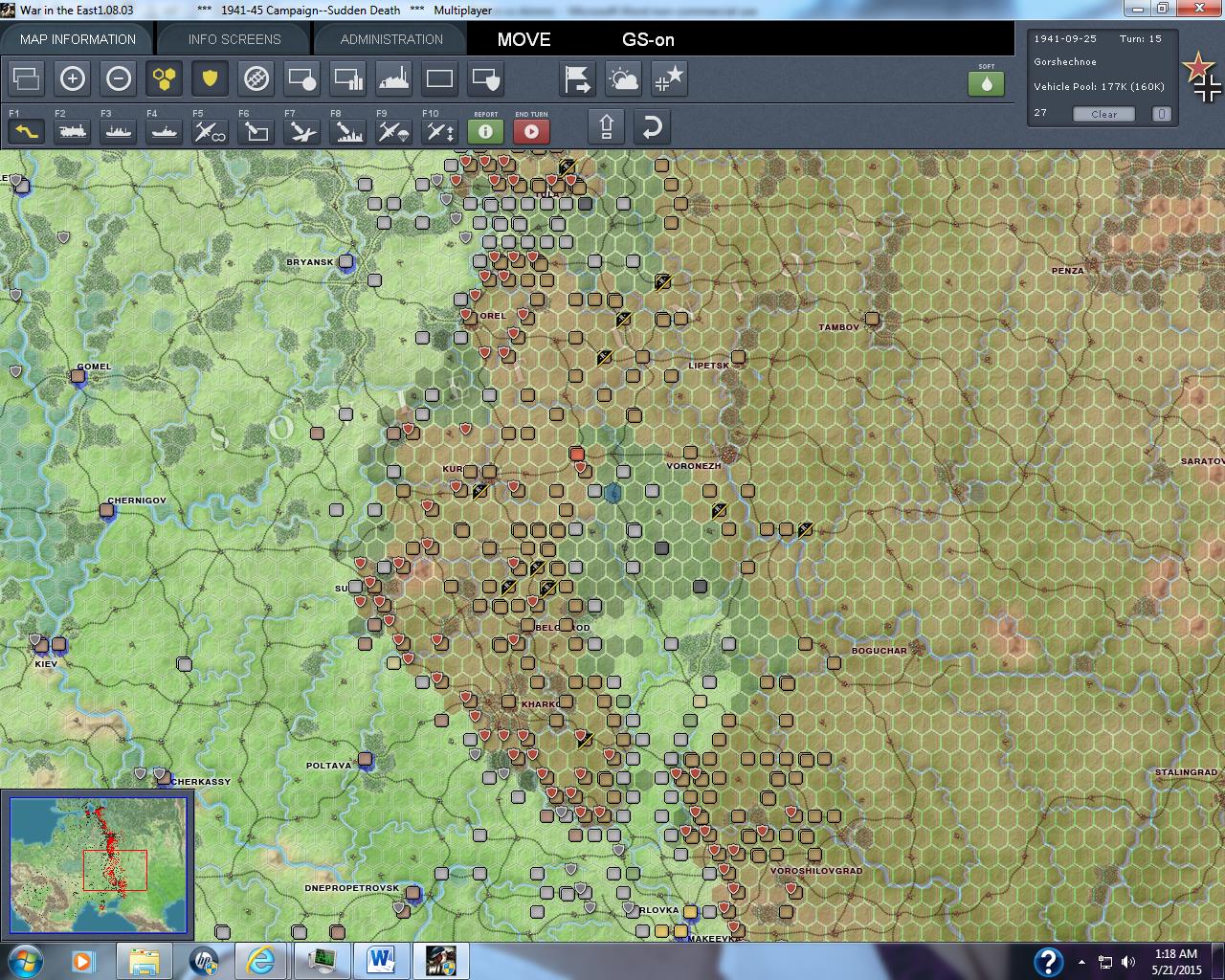Toggle the SOFT ground attack setting
This screenshot has height=980, width=1225.
987,84
